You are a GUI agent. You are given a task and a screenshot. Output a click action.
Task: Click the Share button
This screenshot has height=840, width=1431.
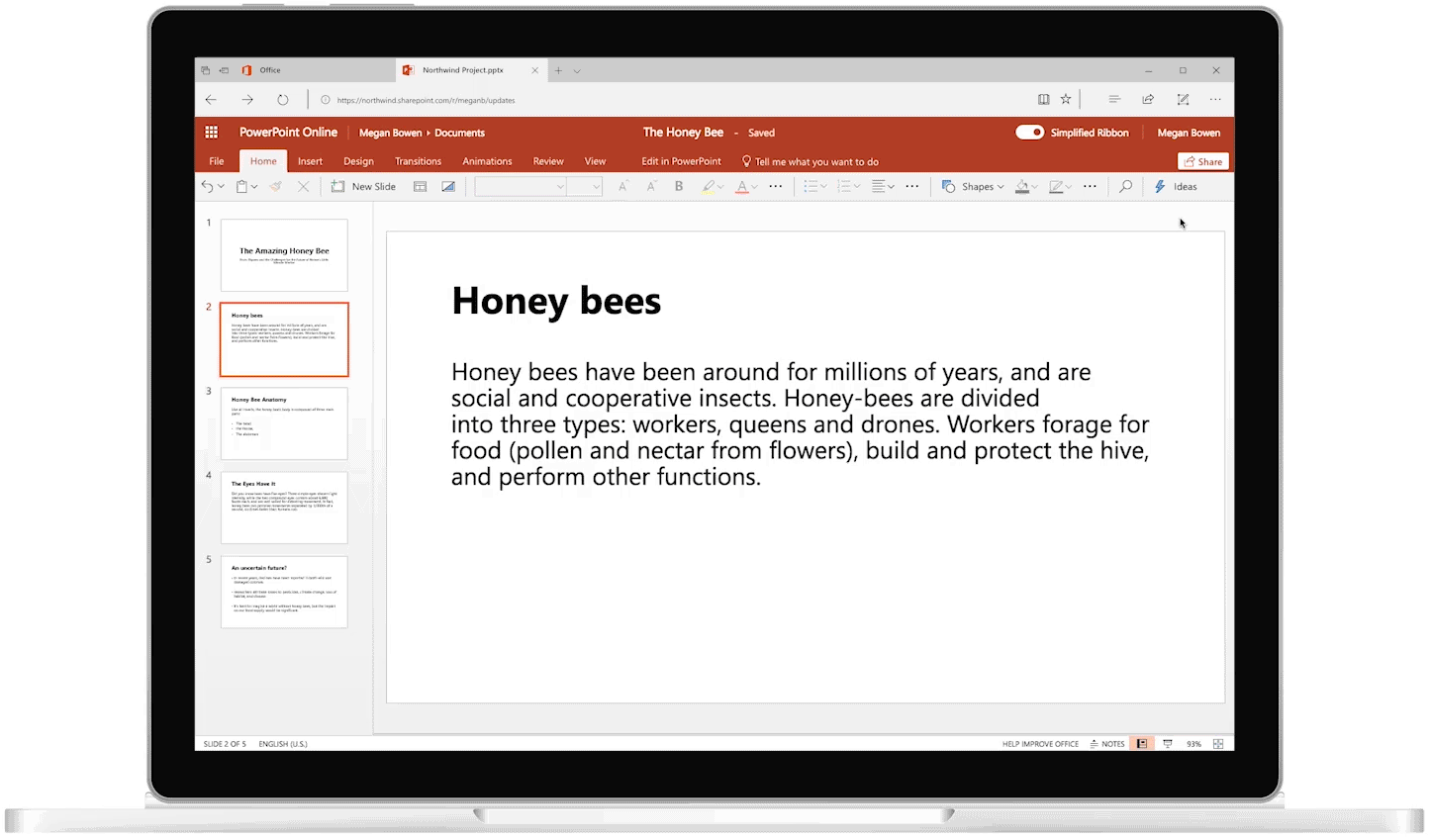(1202, 161)
